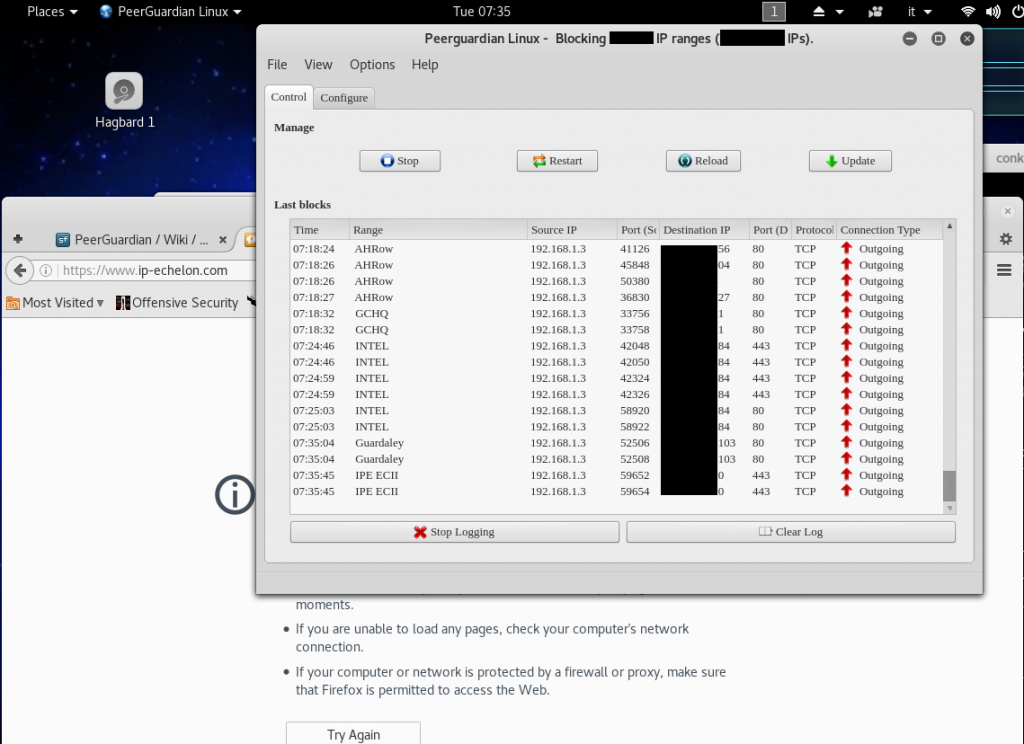The height and width of the screenshot is (744, 1024).
Task: Open the PeerGuardian Linux app menu in top bar
Action: click(170, 12)
